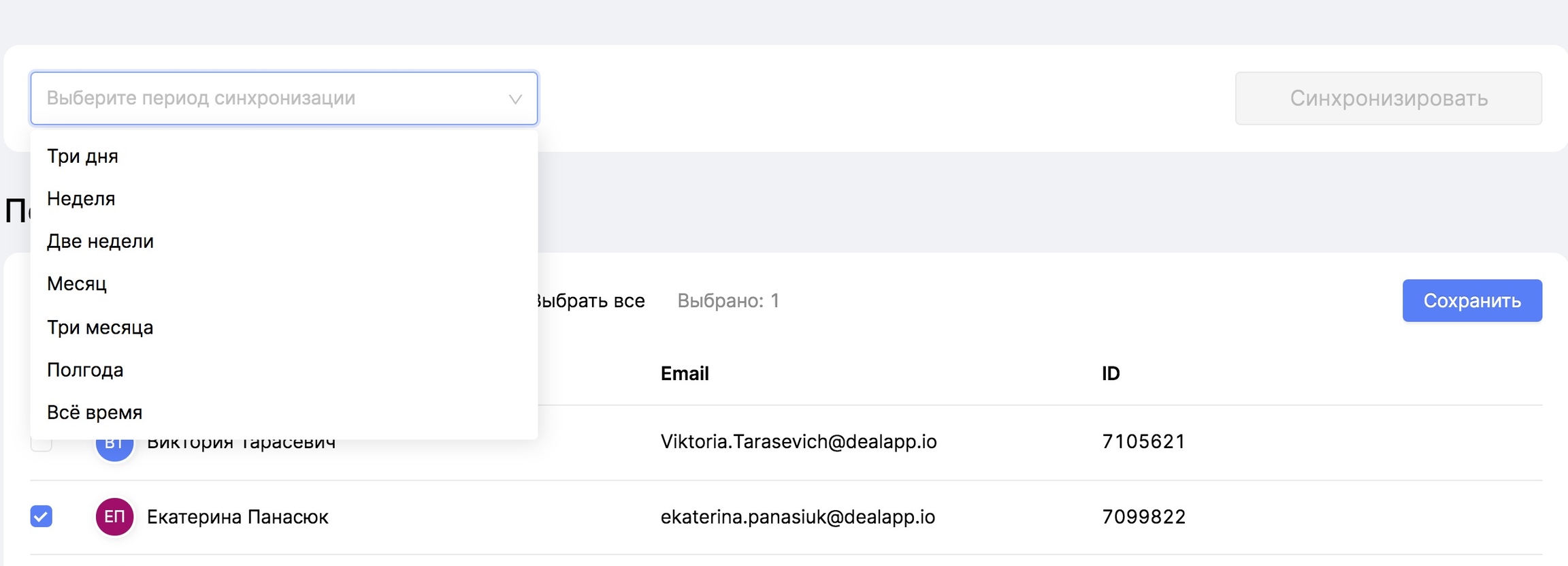
Task: Pick 'Всё время' from the dropdown
Action: click(x=95, y=413)
